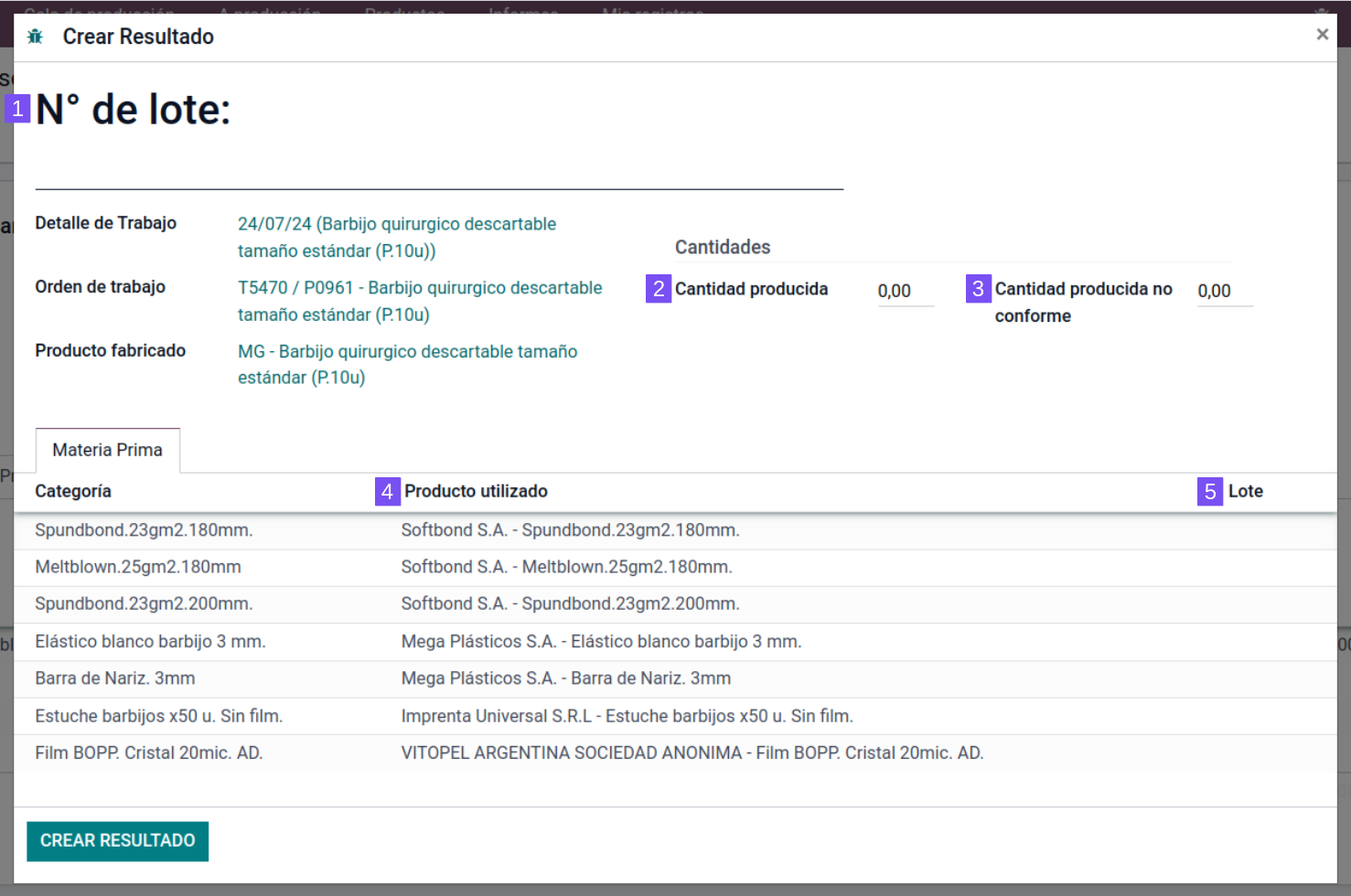Screen dimensions: 1351x896
Task: Close the Crear Resultado dialog
Action: click(1322, 35)
